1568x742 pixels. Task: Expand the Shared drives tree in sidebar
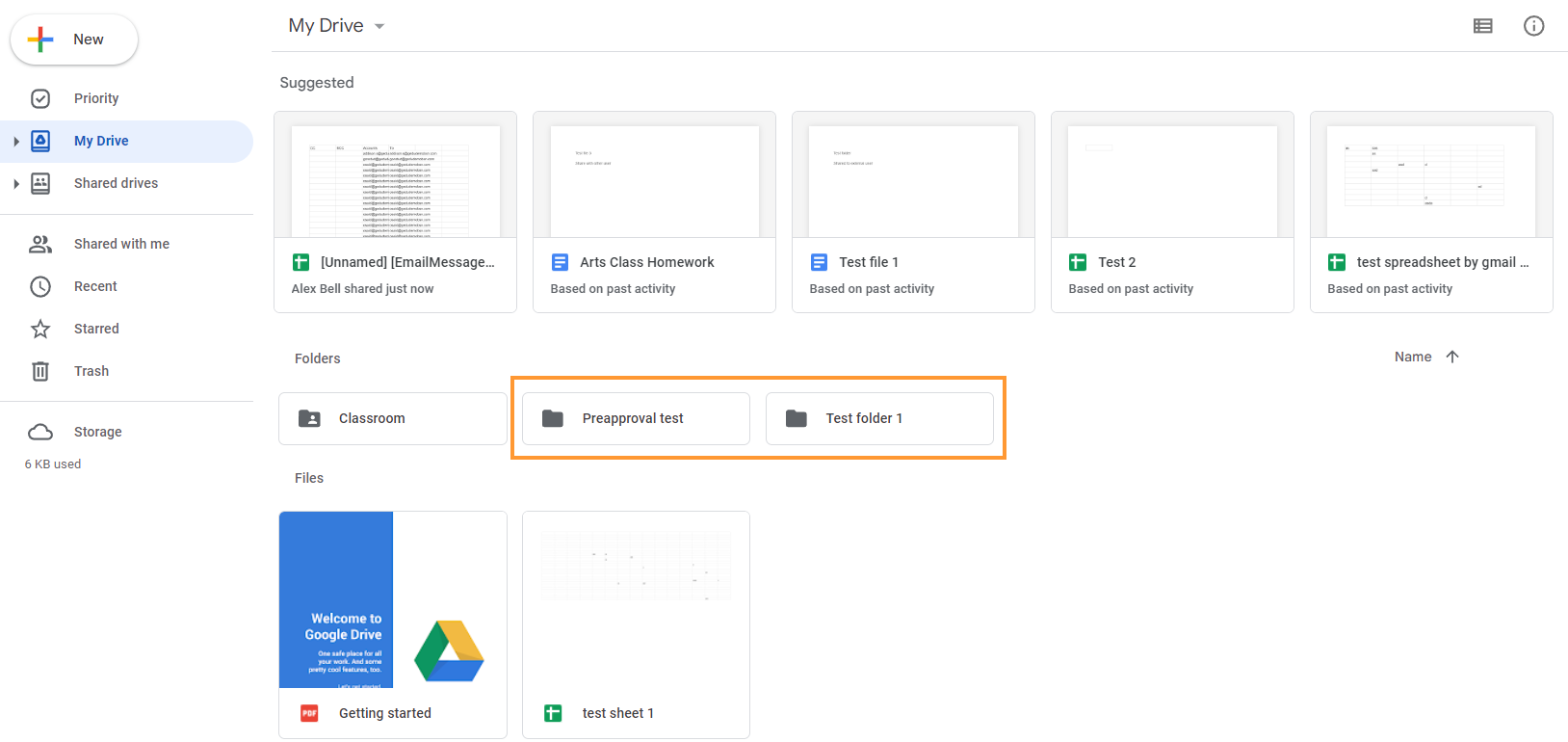16,184
